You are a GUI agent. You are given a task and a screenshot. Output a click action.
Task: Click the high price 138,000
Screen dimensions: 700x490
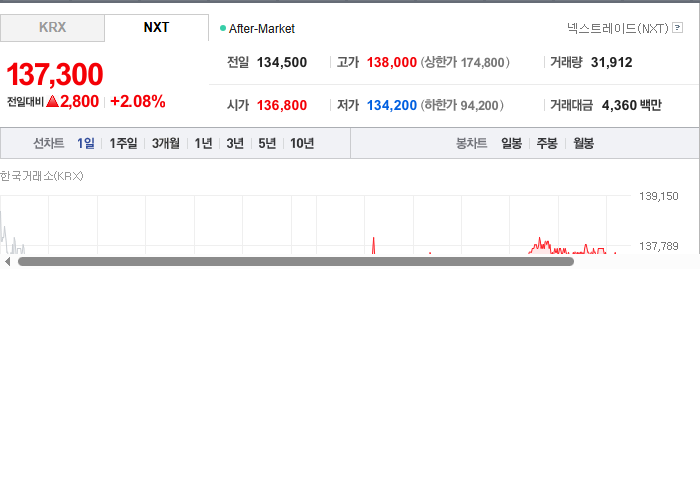coord(392,62)
